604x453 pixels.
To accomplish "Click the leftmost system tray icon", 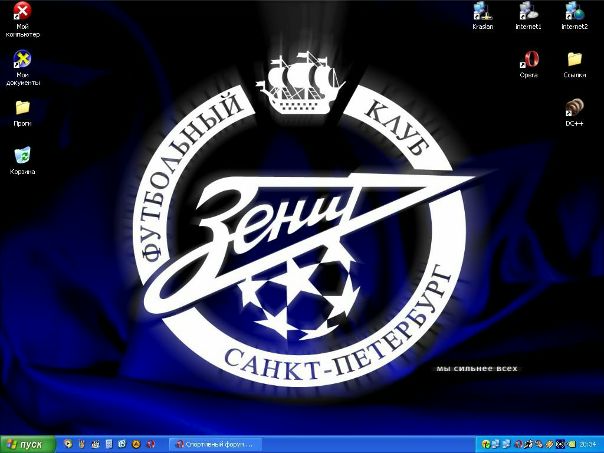I will (x=485, y=443).
